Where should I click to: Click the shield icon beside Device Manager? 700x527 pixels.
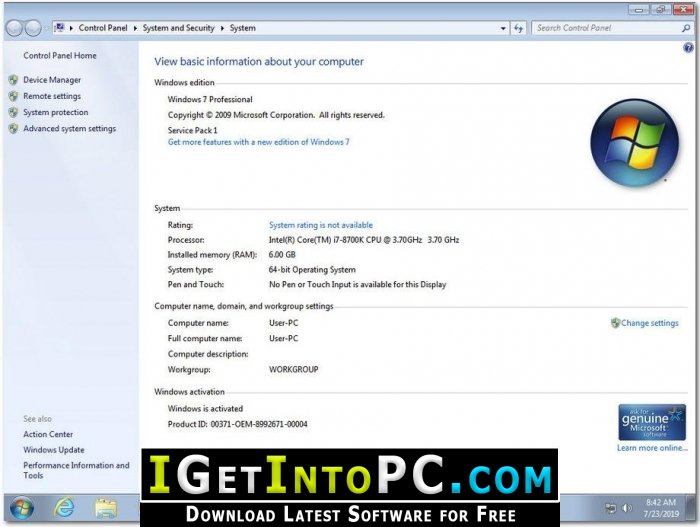14,80
